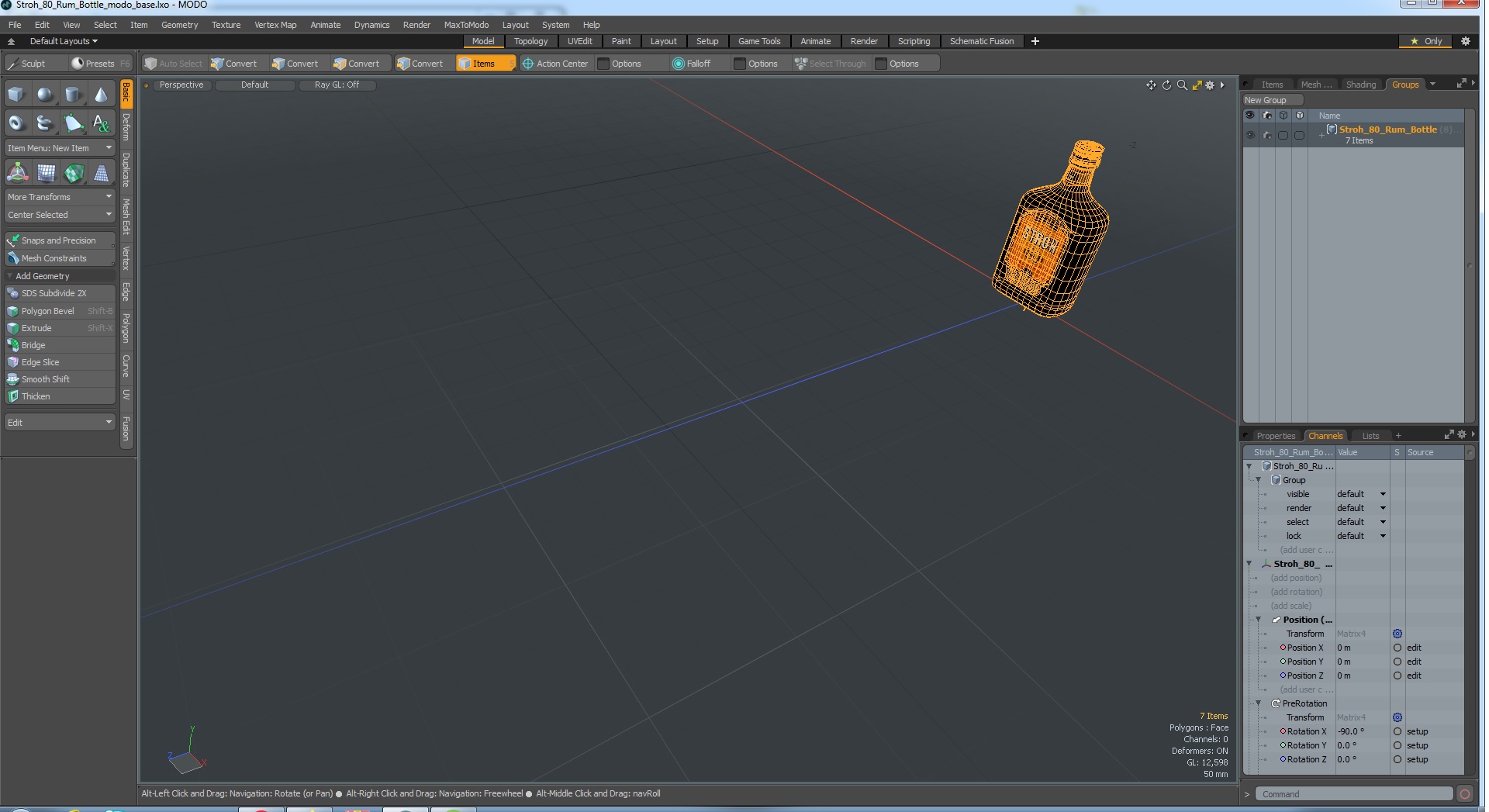This screenshot has width=1489, height=812.
Task: Toggle Rotation X channel keyframe circle
Action: (1397, 731)
